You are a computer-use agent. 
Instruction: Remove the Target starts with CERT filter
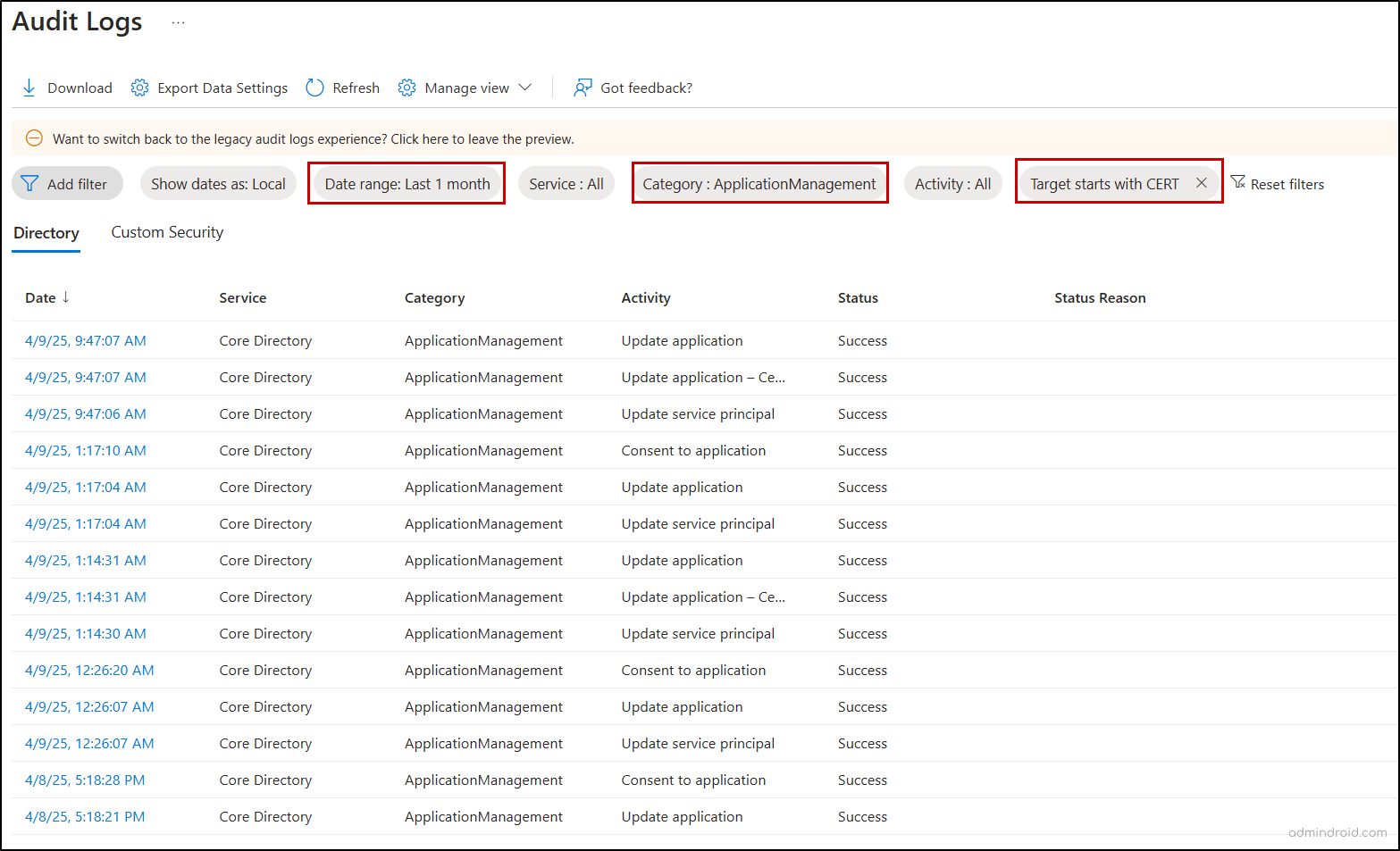coord(1202,182)
